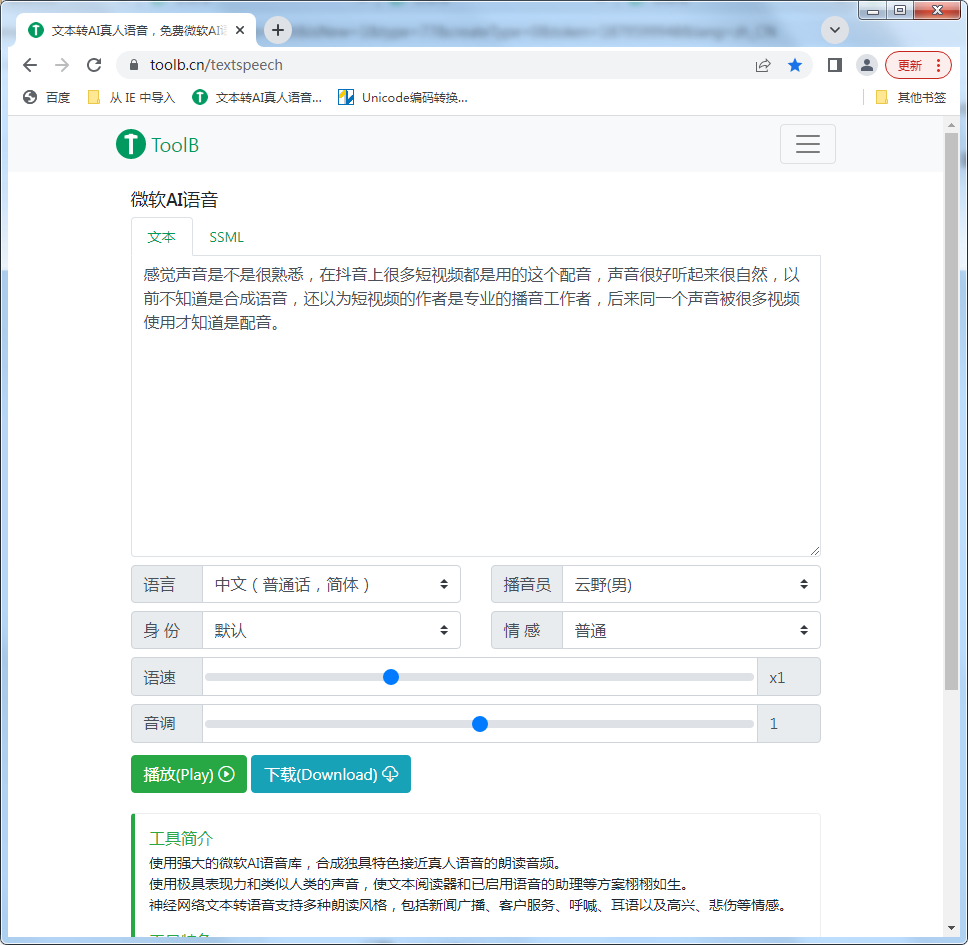
Task: Open the 文本转AI真人语音 bookmark
Action: (257, 97)
